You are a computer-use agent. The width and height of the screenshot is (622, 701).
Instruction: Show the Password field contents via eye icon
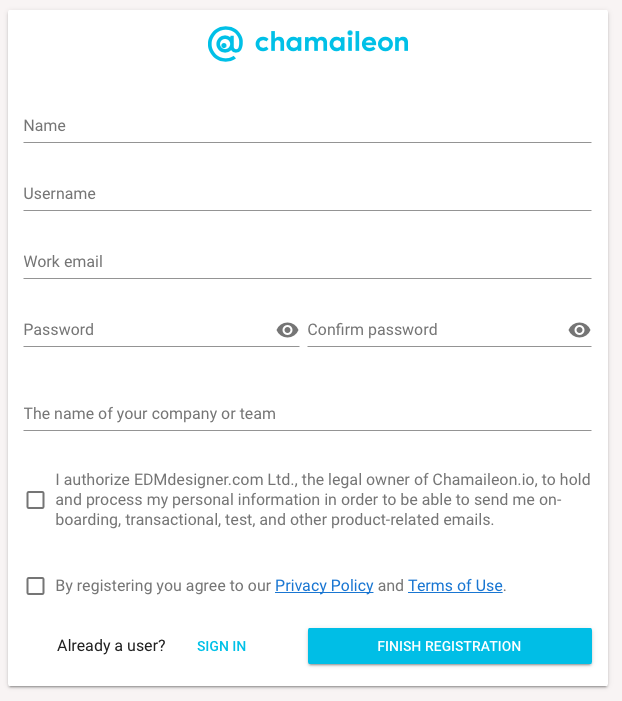pos(287,330)
